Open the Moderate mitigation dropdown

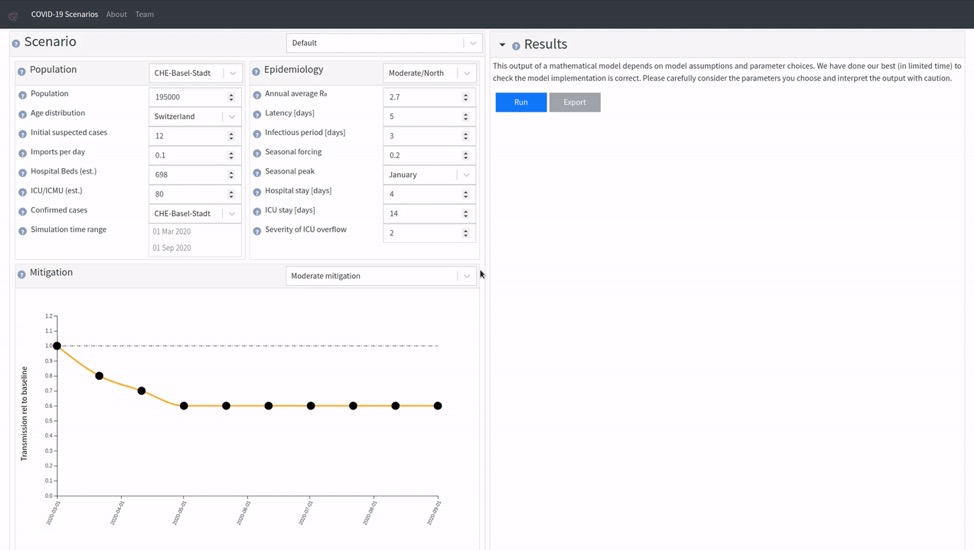[x=380, y=276]
